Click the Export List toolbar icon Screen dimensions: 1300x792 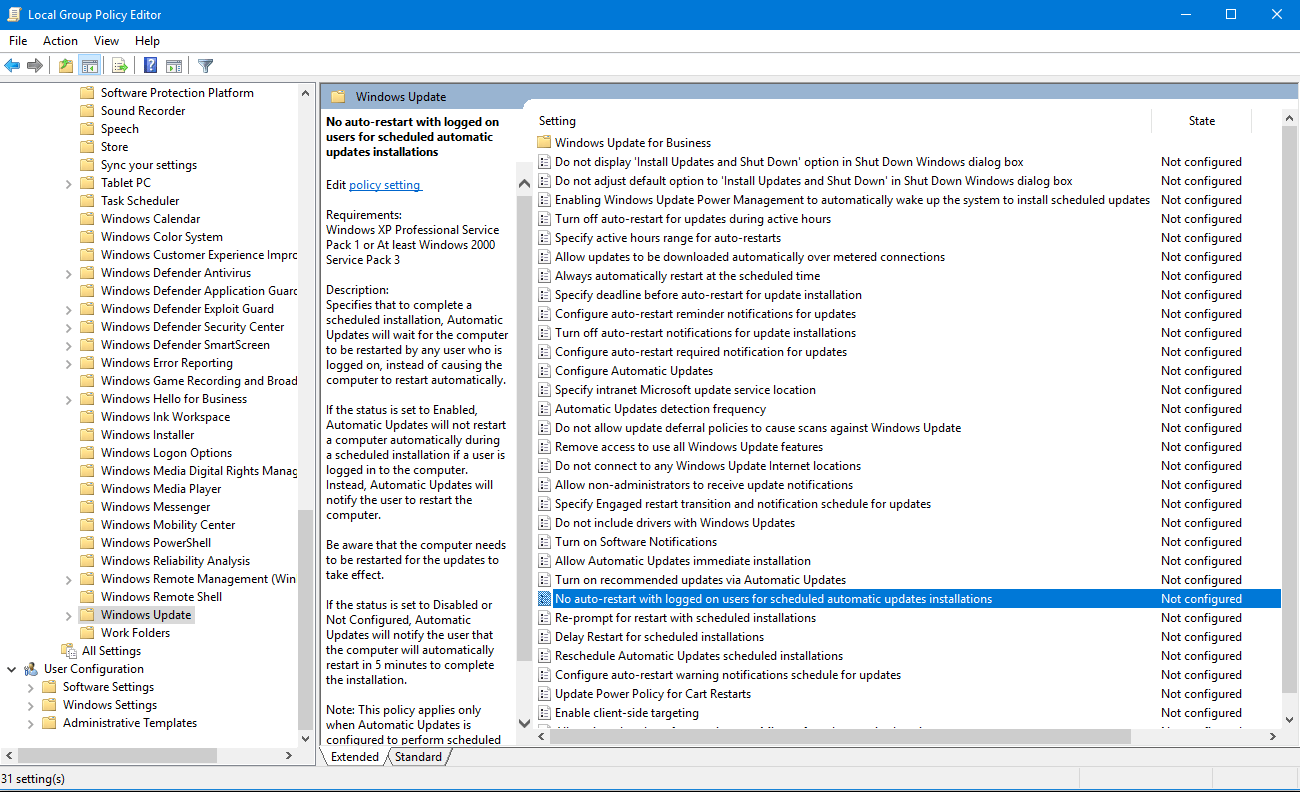click(x=120, y=66)
